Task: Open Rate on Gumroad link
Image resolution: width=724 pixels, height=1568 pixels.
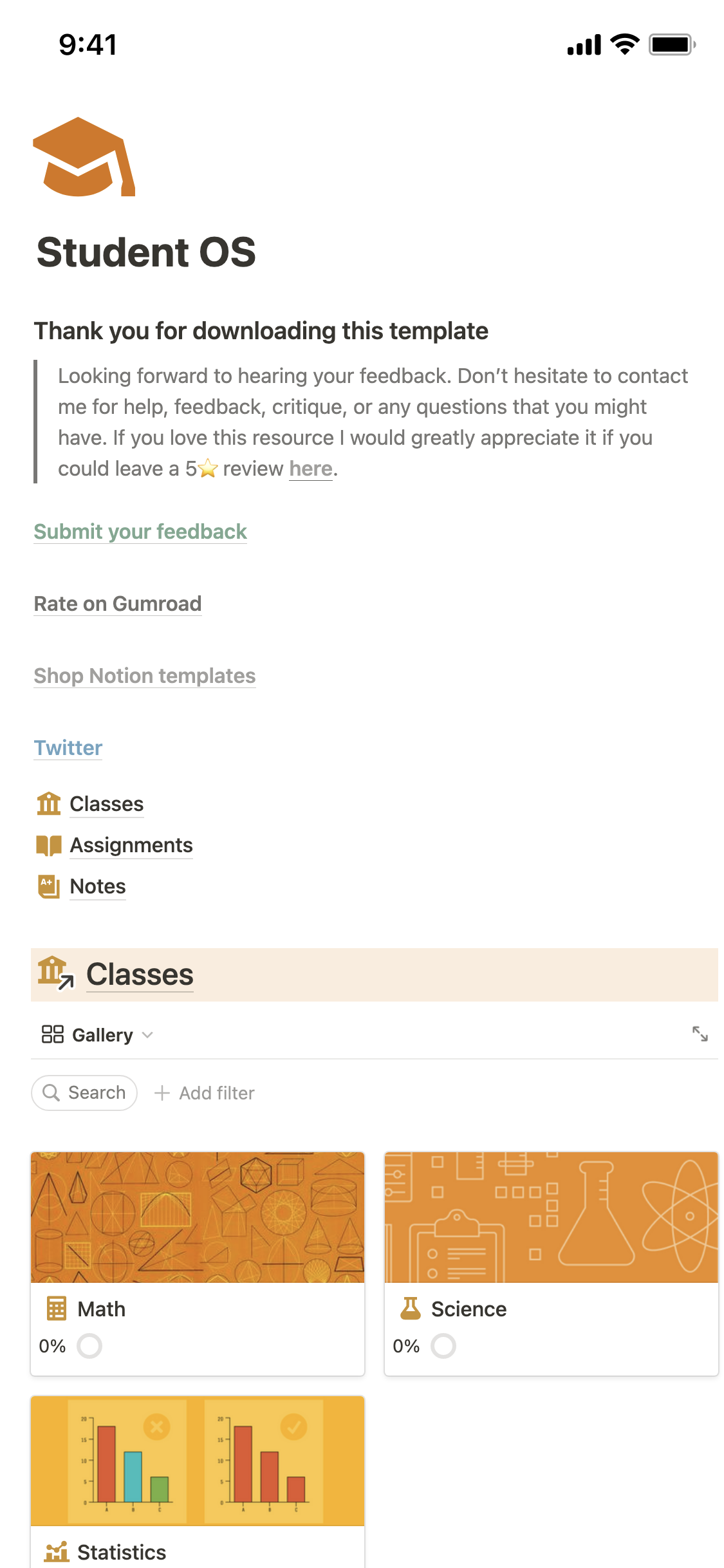Action: (x=118, y=604)
